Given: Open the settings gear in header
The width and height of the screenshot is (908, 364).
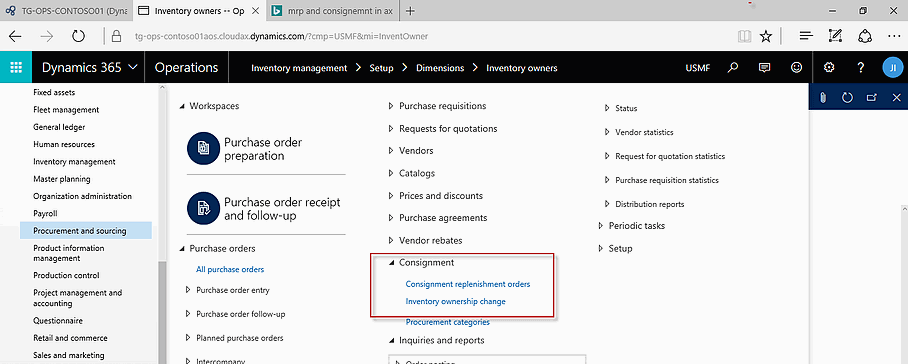Looking at the screenshot, I should pos(829,68).
